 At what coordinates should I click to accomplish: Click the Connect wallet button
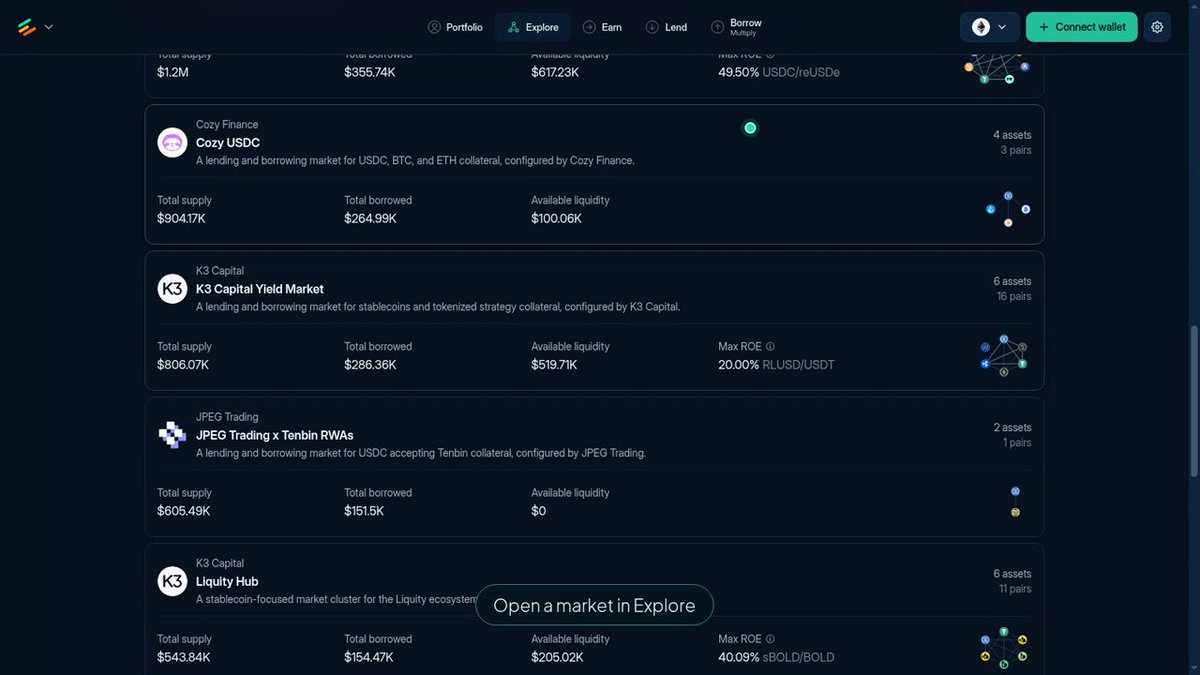tap(1082, 27)
